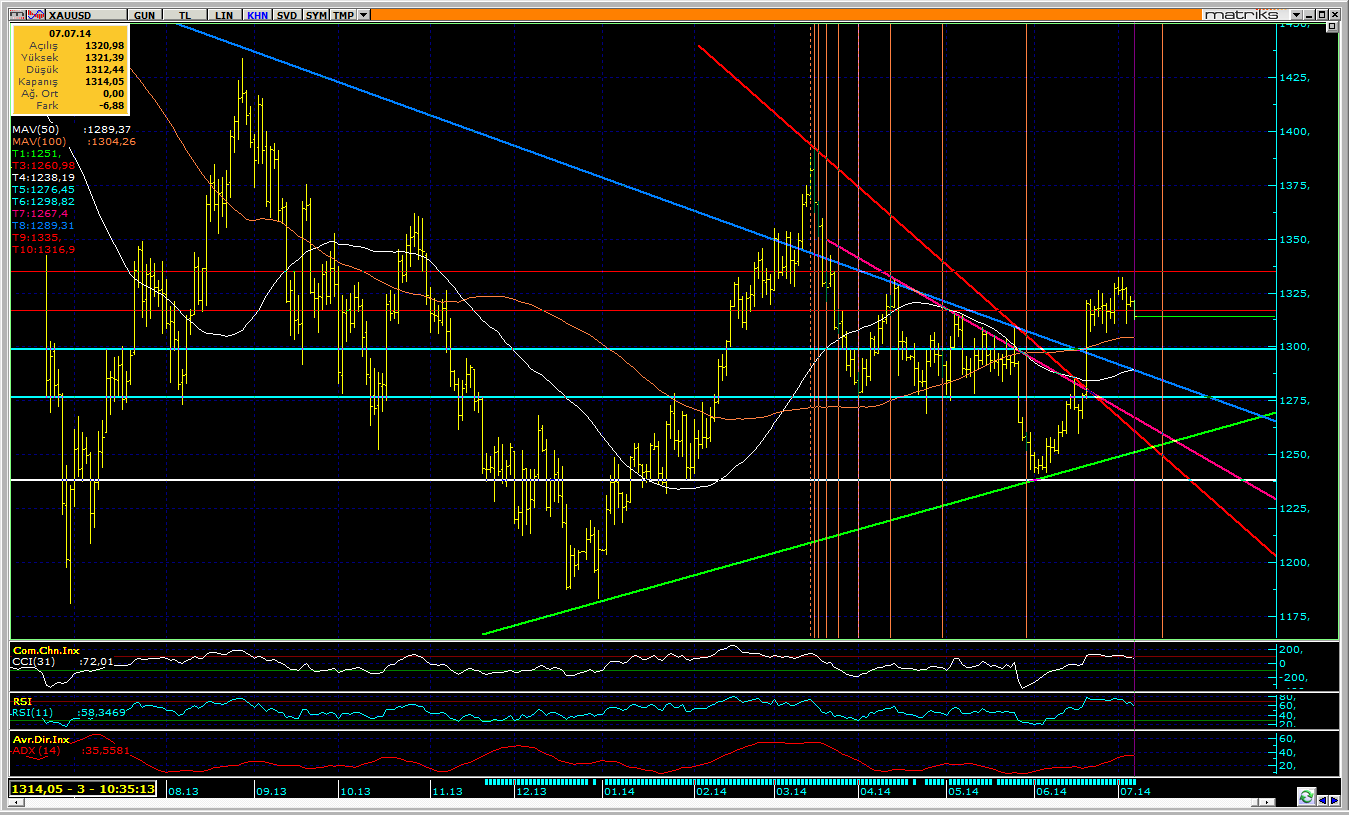Click the green refresh icon
1349x815 pixels.
pos(1306,797)
